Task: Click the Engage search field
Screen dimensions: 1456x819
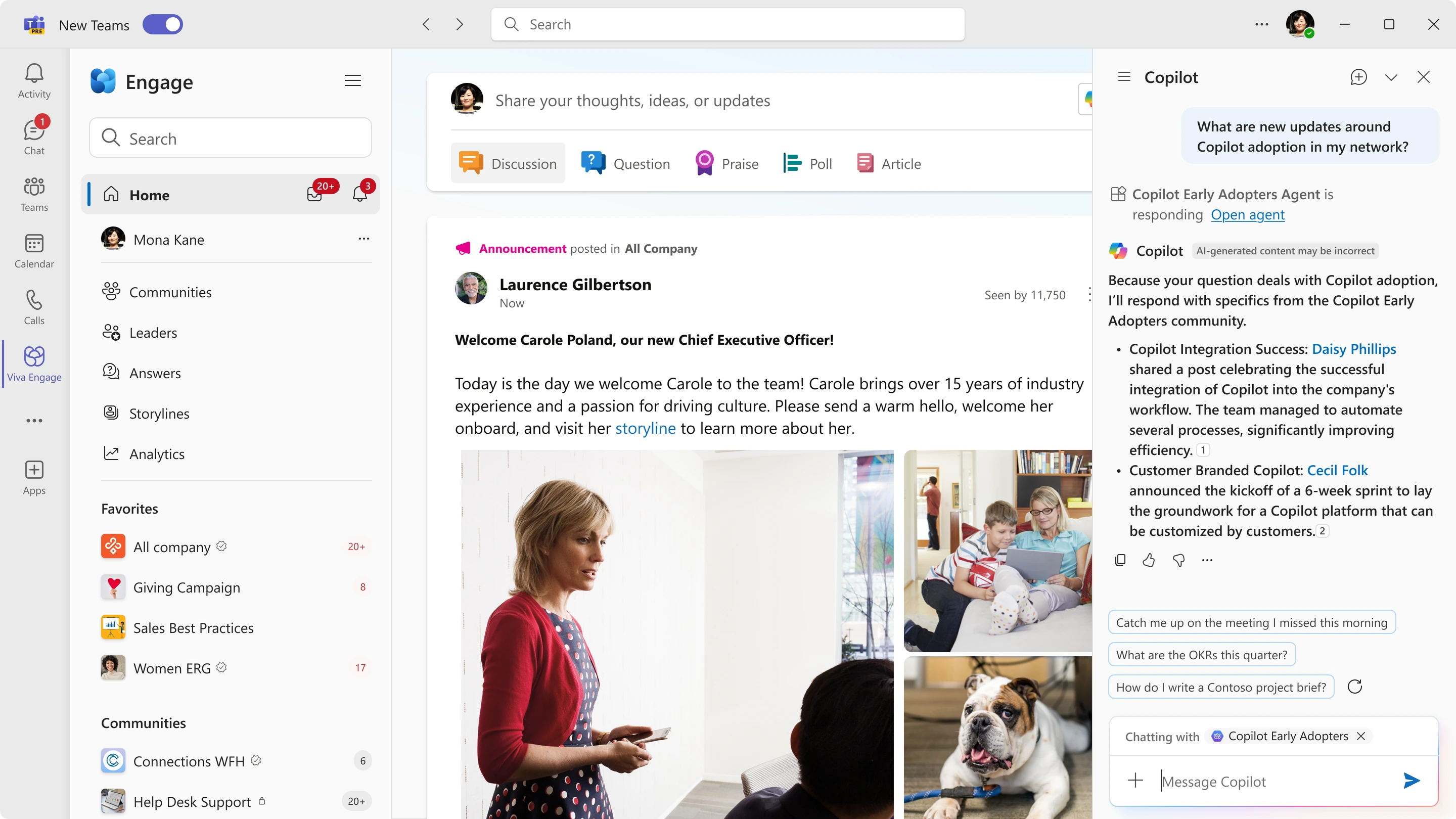Action: click(x=230, y=138)
